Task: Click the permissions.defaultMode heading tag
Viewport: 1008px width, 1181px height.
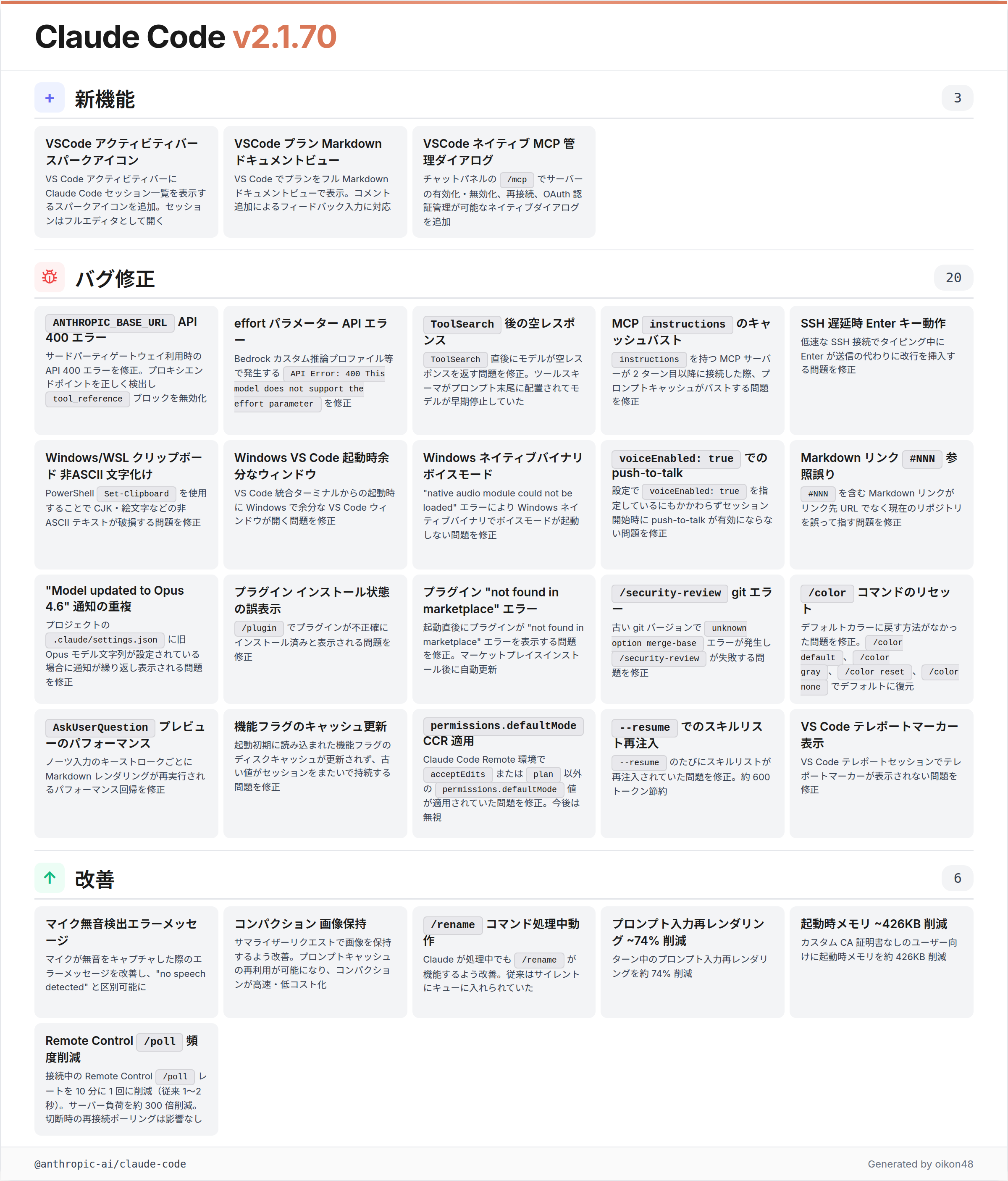Action: (504, 726)
